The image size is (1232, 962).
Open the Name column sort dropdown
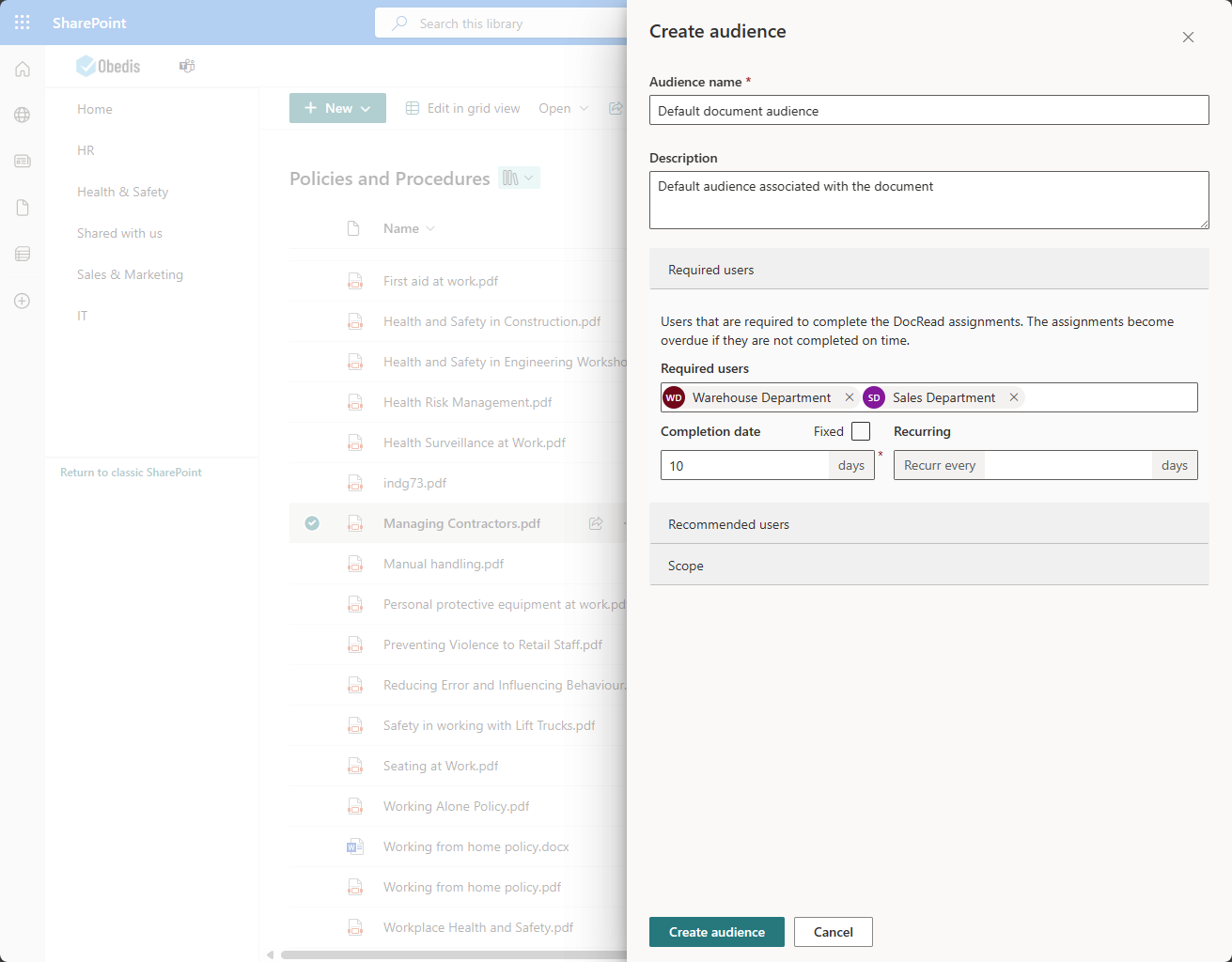pyautogui.click(x=429, y=228)
